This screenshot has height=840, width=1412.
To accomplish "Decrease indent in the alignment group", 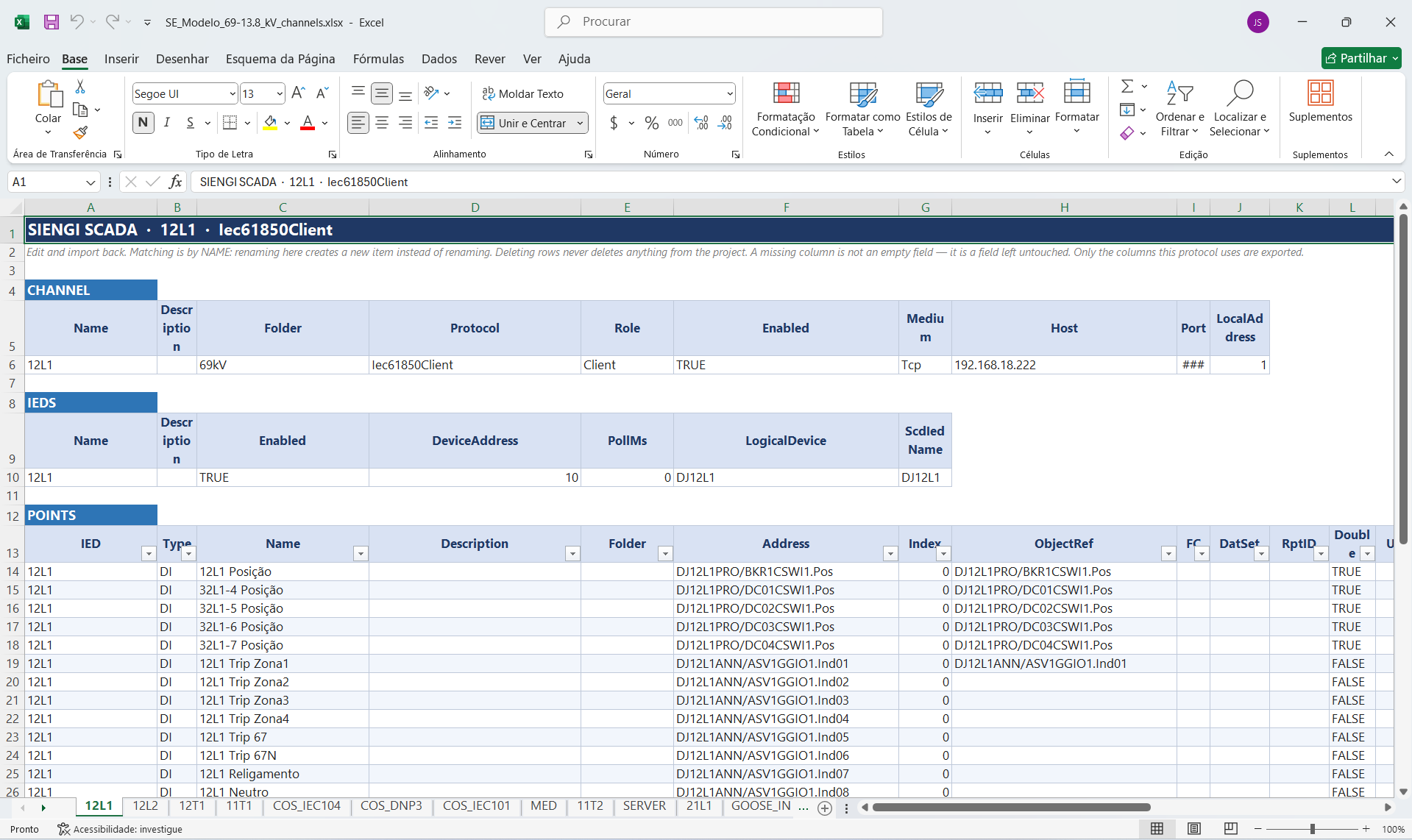I will 431,123.
